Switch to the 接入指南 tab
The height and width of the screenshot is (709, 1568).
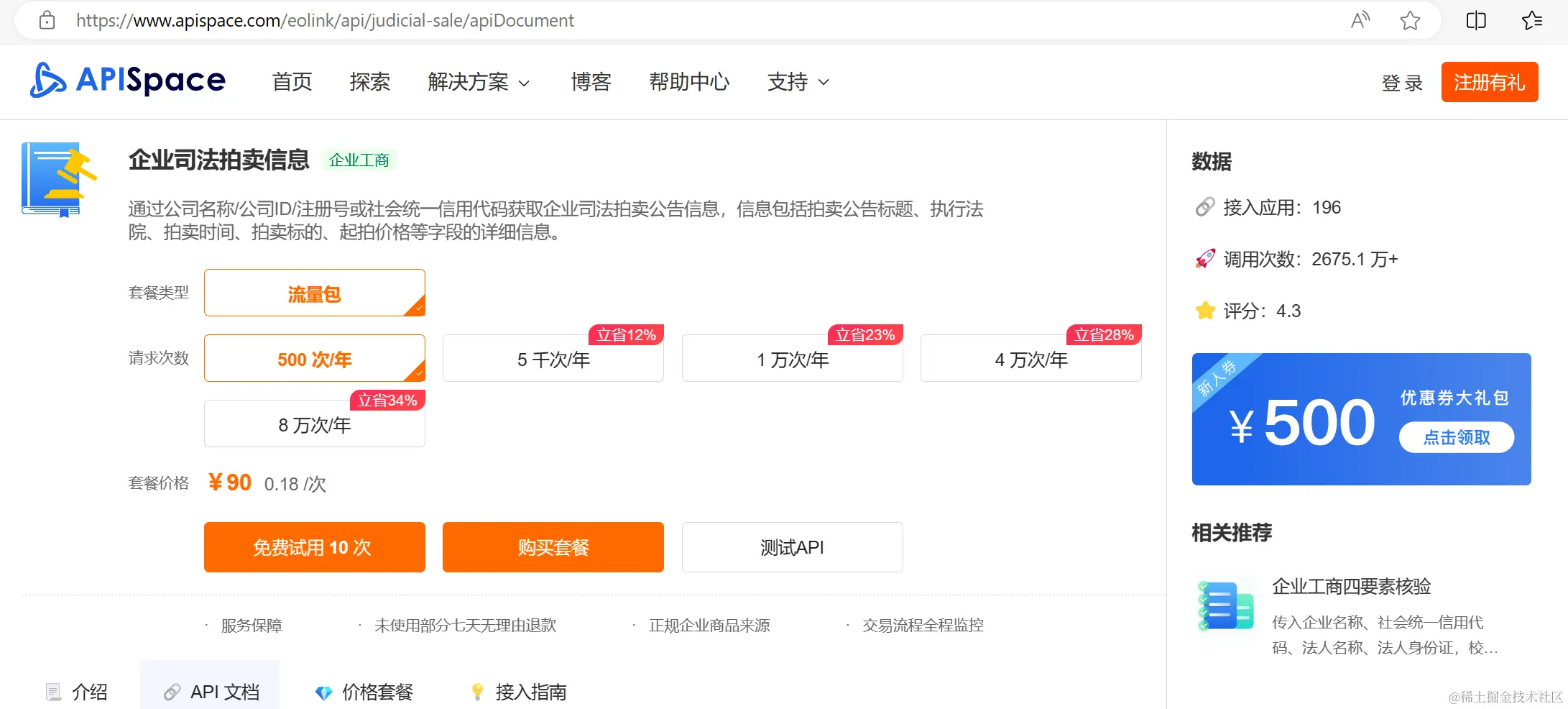tap(518, 692)
